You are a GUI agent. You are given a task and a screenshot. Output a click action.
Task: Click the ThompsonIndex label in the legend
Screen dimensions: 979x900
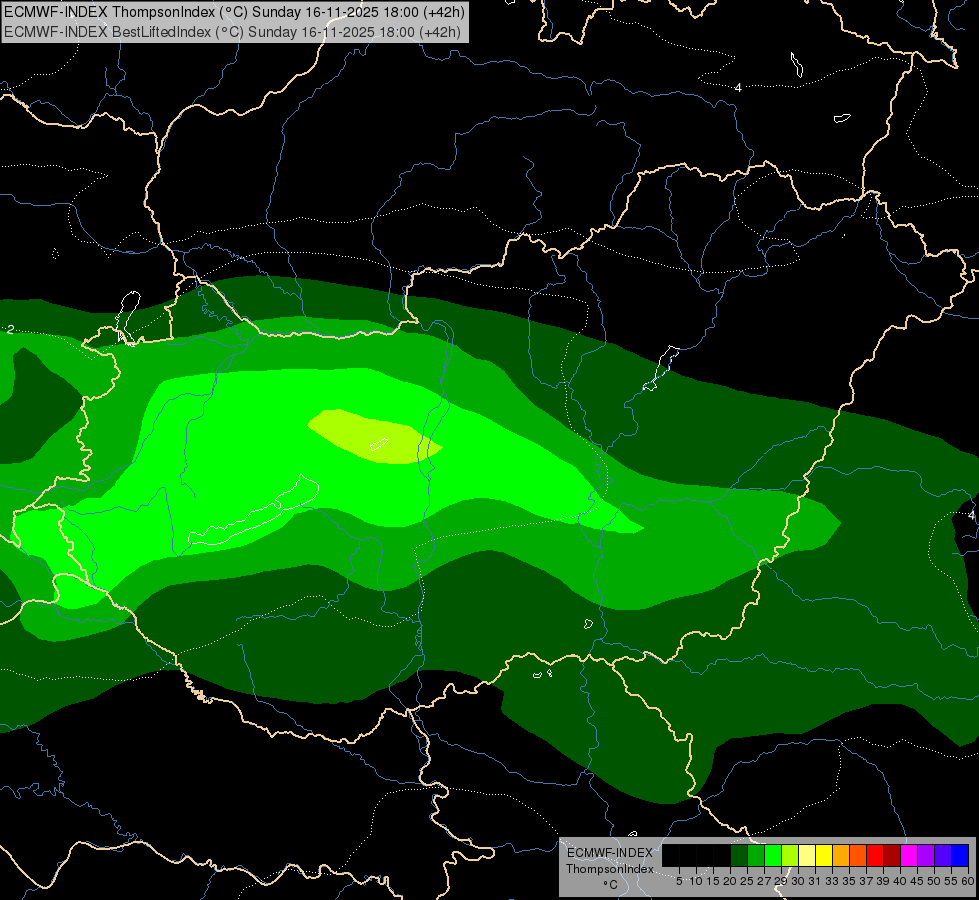pos(610,869)
